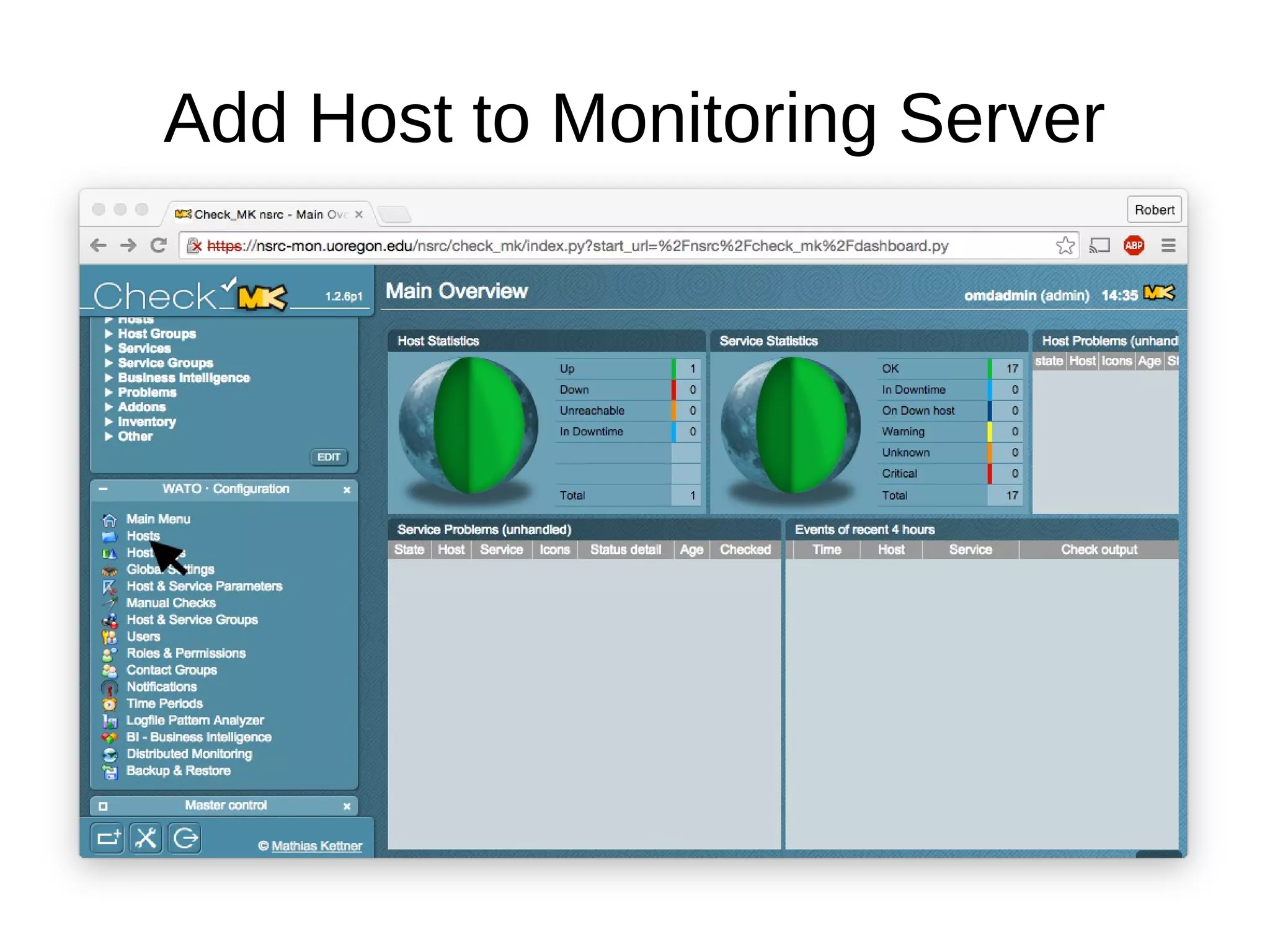Click the Logfile Pattern Analyzer icon
This screenshot has height=952, width=1270.
click(110, 721)
